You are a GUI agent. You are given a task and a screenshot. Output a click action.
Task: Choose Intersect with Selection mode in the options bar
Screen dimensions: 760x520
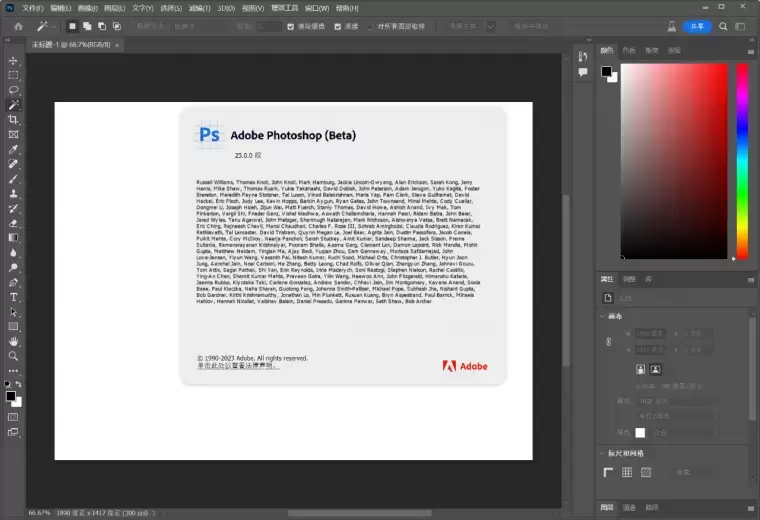(117, 26)
